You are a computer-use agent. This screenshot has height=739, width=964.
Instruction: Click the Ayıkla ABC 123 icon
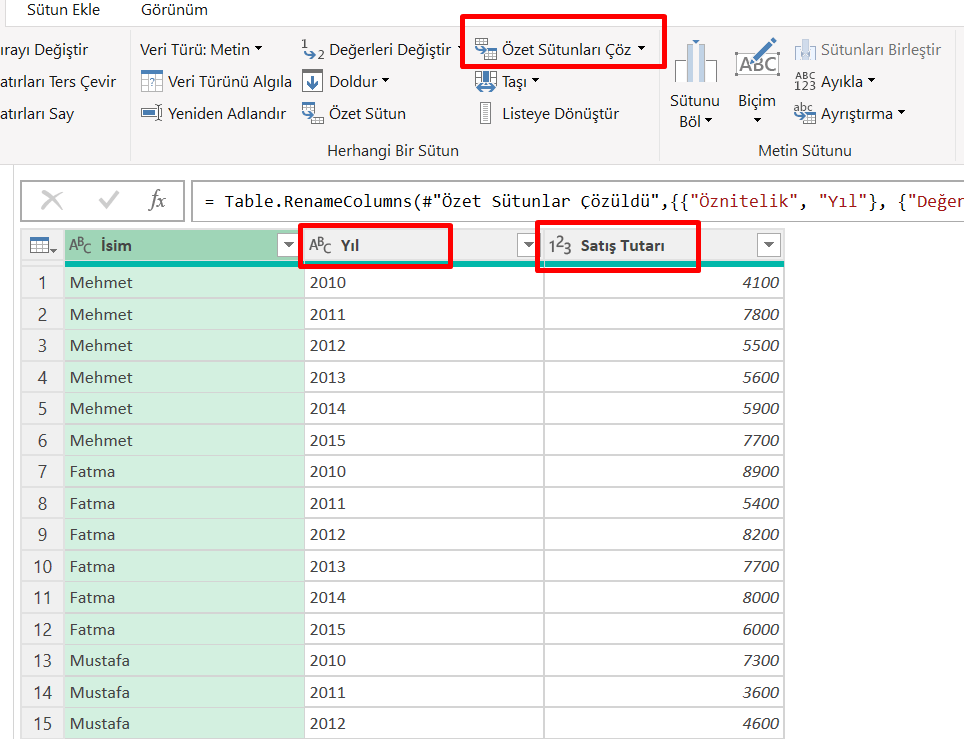point(804,81)
